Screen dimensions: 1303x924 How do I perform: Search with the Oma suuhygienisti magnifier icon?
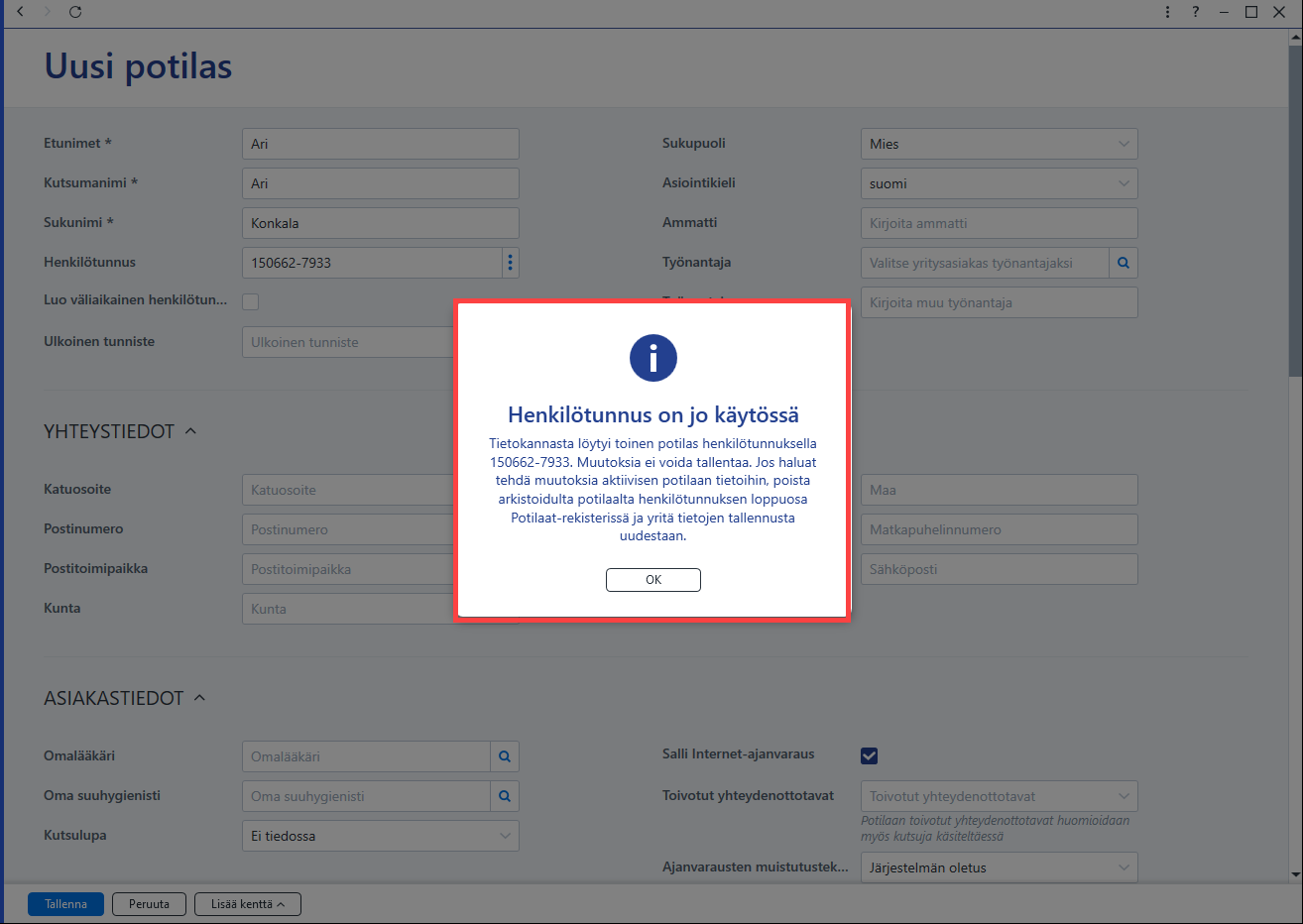[x=505, y=796]
